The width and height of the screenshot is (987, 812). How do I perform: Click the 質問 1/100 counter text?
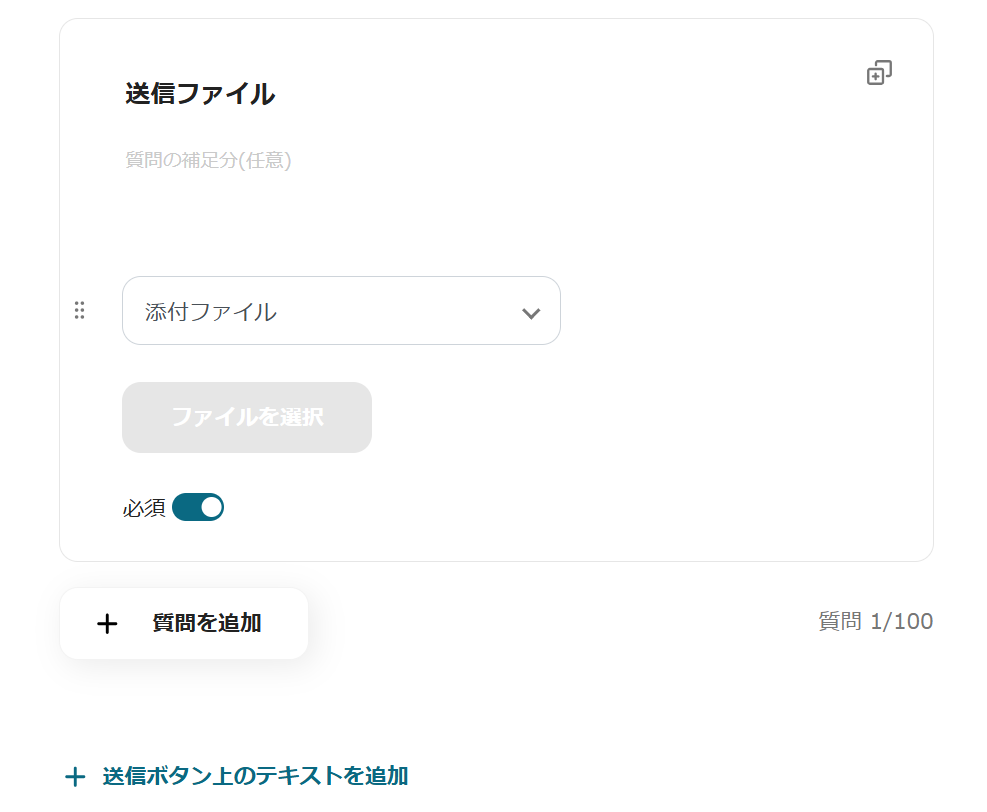click(875, 622)
